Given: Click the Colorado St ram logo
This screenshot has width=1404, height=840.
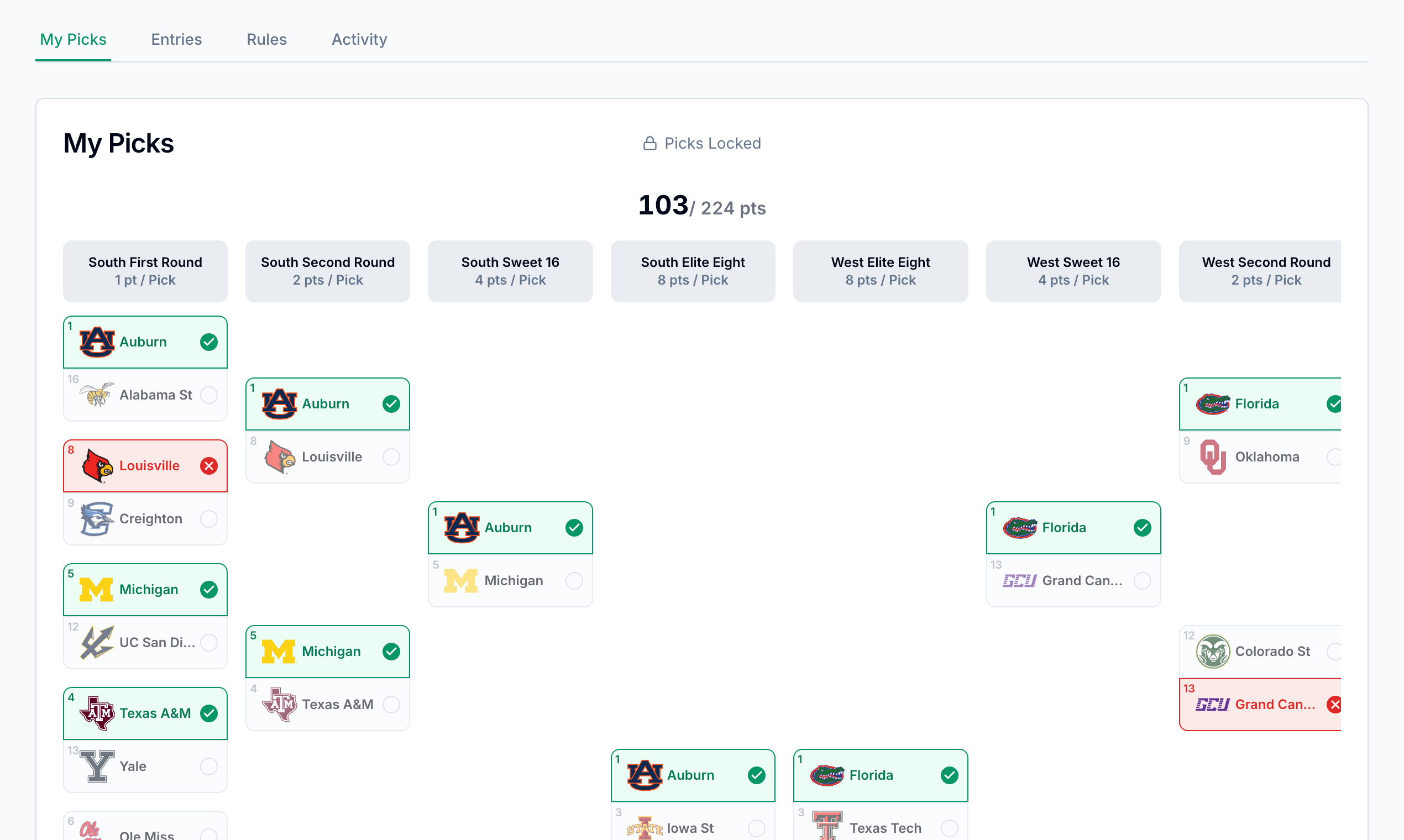Looking at the screenshot, I should pos(1213,651).
